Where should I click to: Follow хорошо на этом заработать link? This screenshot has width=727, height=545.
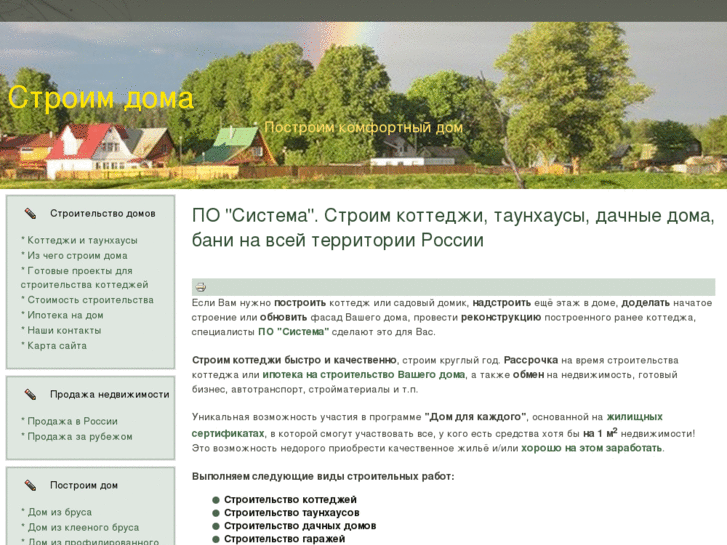[592, 449]
